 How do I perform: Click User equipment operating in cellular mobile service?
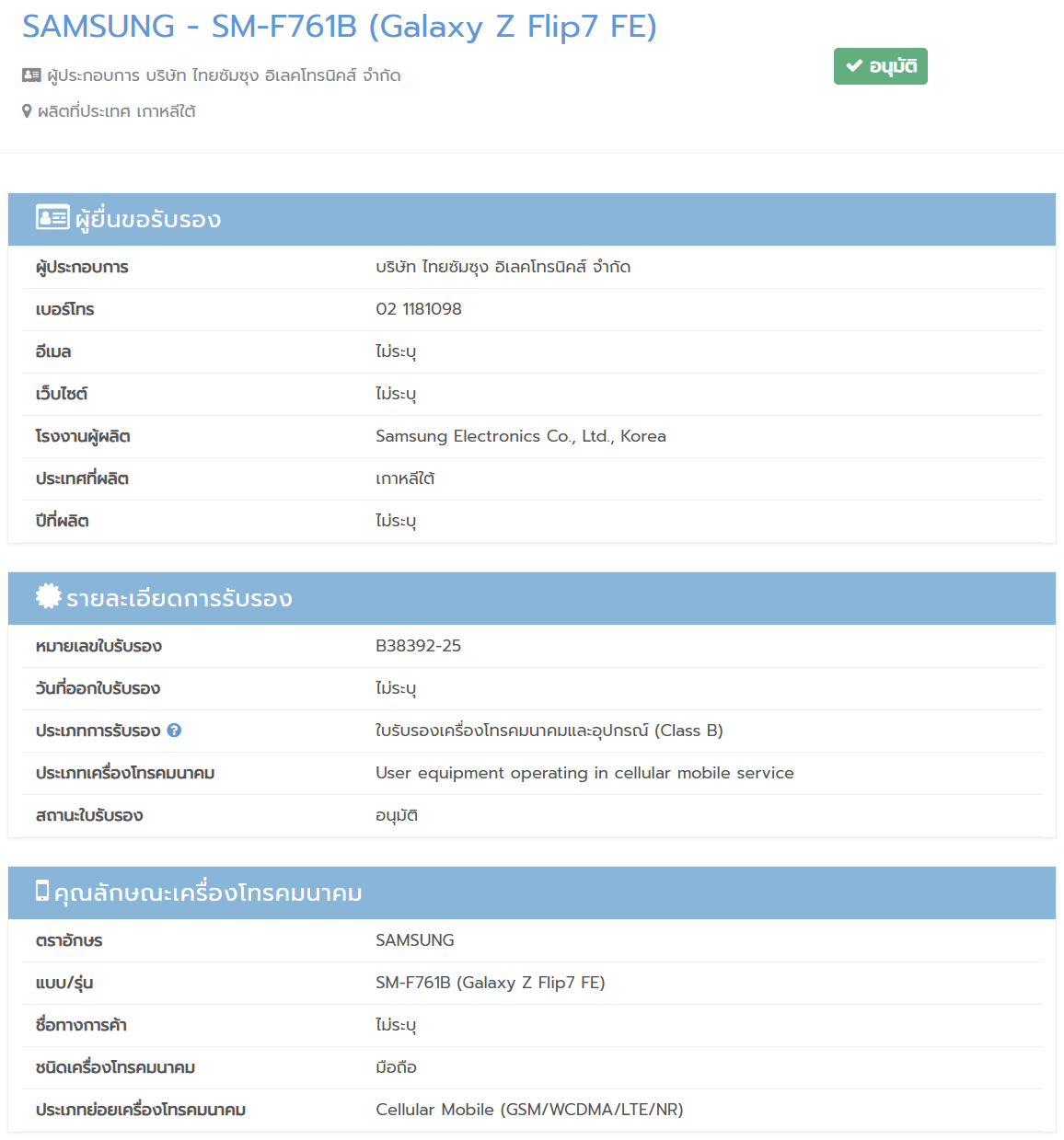pos(584,773)
